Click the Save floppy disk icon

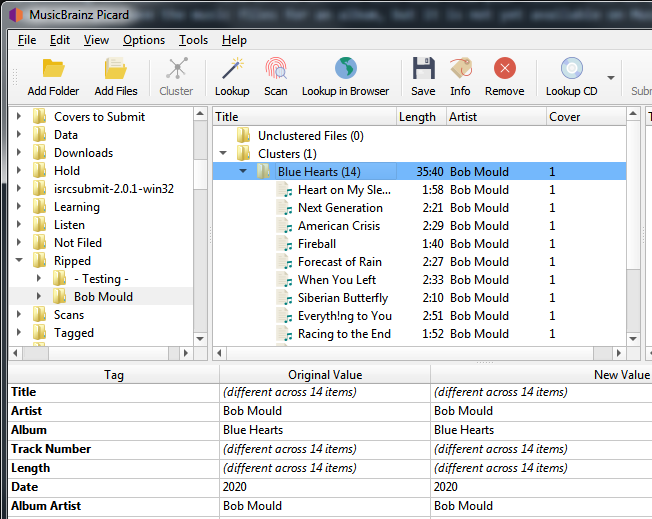(x=423, y=69)
